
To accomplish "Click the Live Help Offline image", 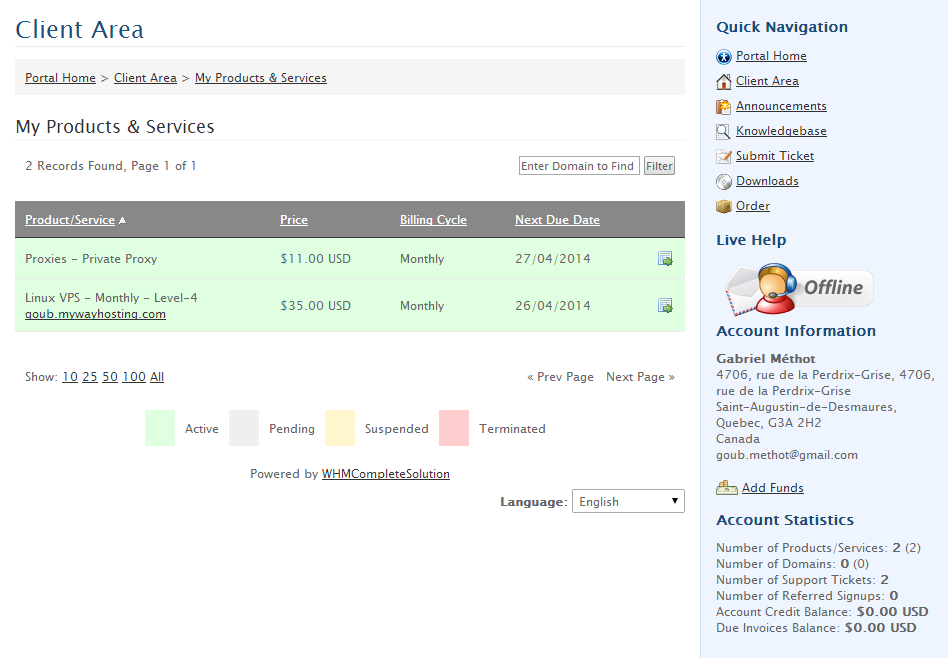I will point(799,289).
